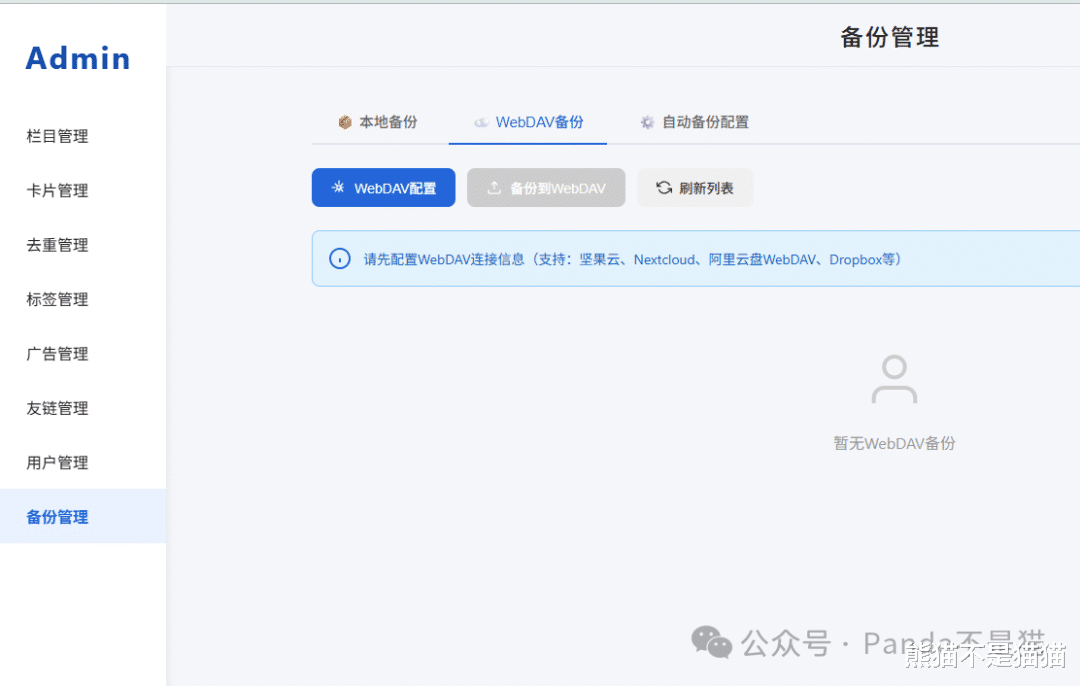Viewport: 1080px width, 686px height.
Task: Click the 刷新列表 button
Action: coord(695,187)
